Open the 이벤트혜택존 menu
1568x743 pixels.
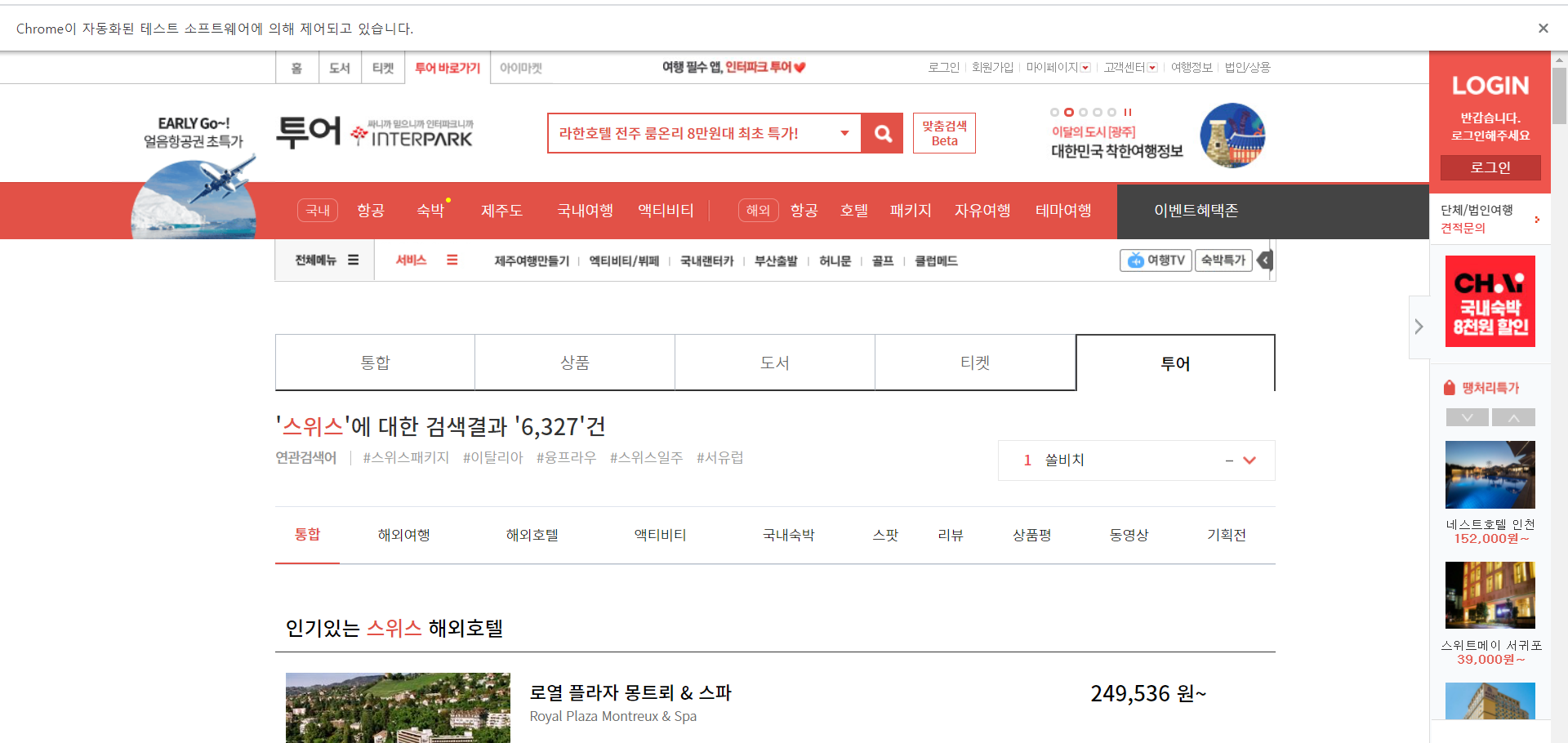click(1196, 211)
